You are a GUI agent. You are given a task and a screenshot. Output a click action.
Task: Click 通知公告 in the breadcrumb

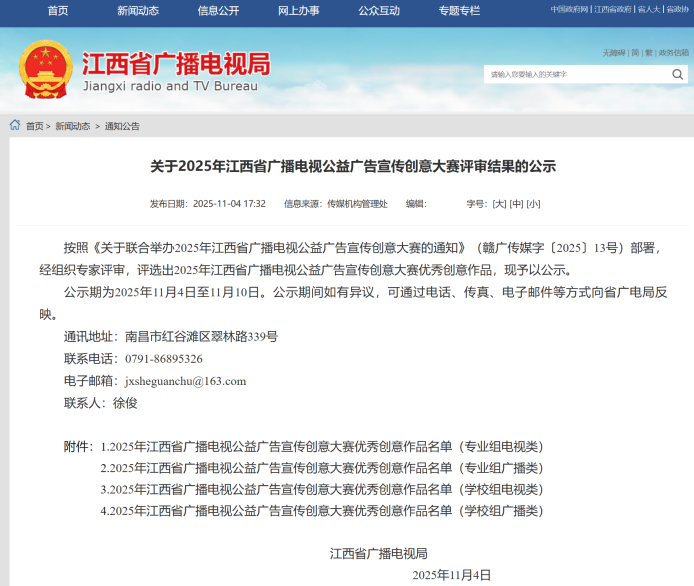122,126
